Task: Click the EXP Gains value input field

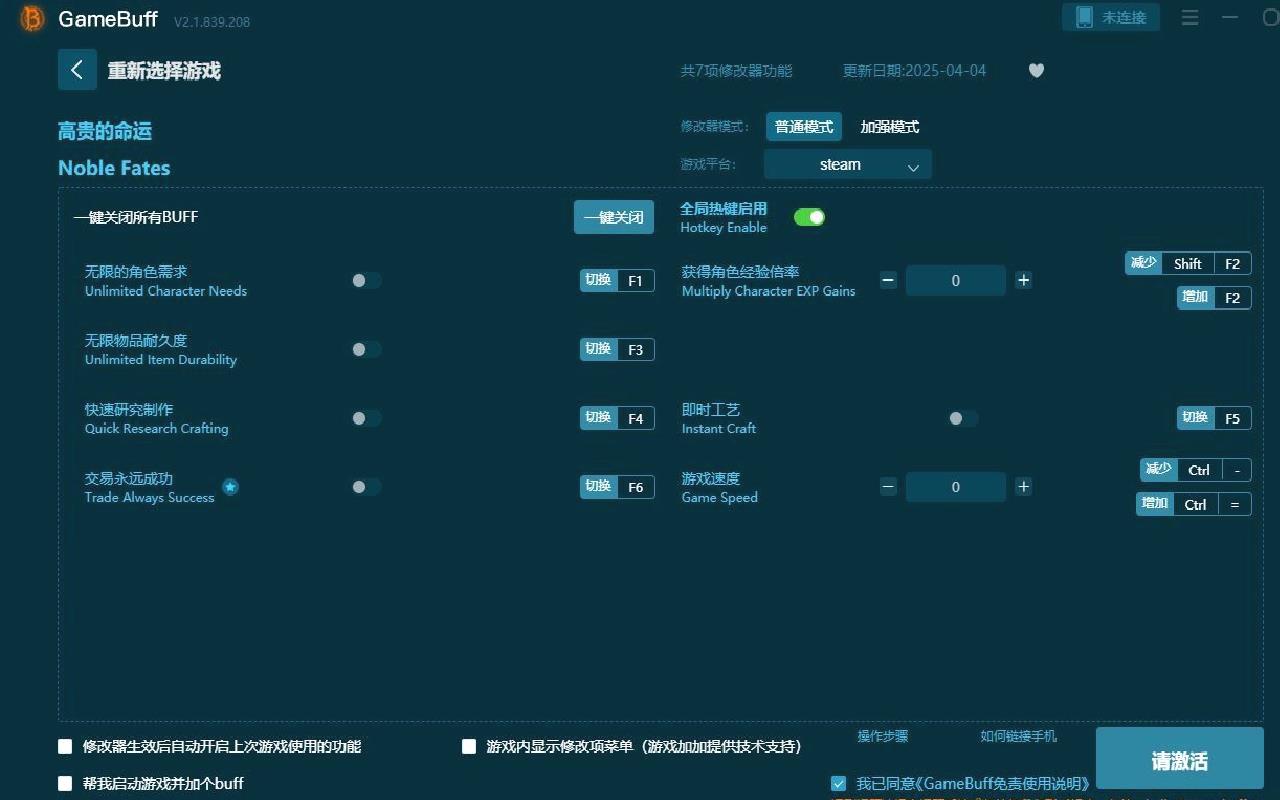Action: (x=955, y=281)
